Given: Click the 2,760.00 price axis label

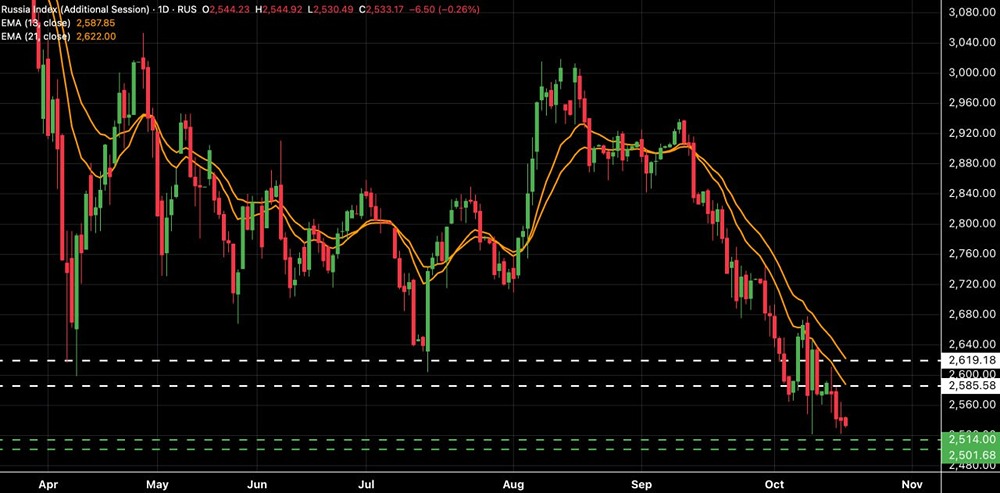Looking at the screenshot, I should click(973, 253).
